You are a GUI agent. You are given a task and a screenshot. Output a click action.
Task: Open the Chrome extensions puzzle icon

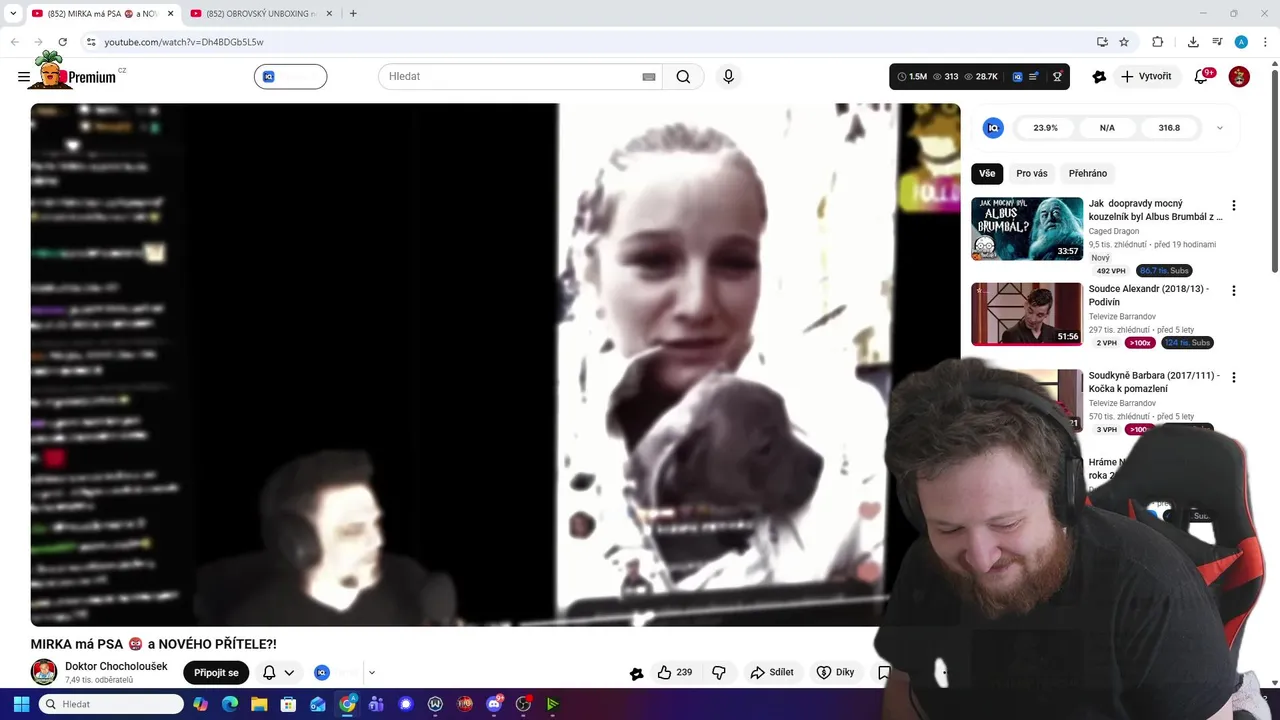[1158, 42]
